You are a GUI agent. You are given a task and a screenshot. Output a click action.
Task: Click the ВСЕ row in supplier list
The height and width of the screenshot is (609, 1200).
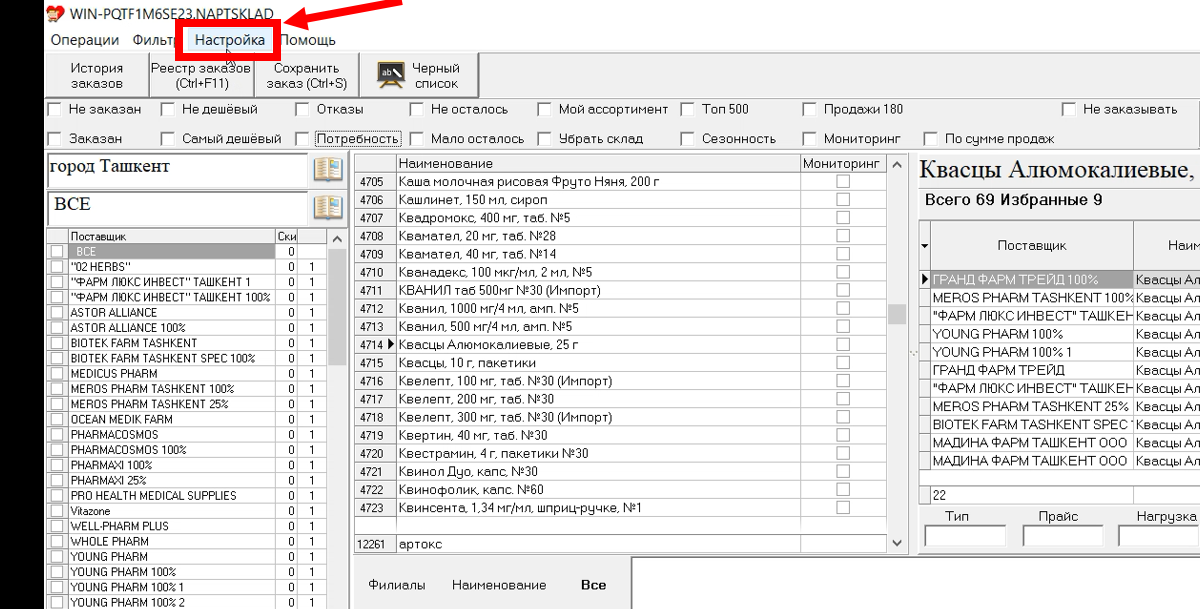[171, 252]
